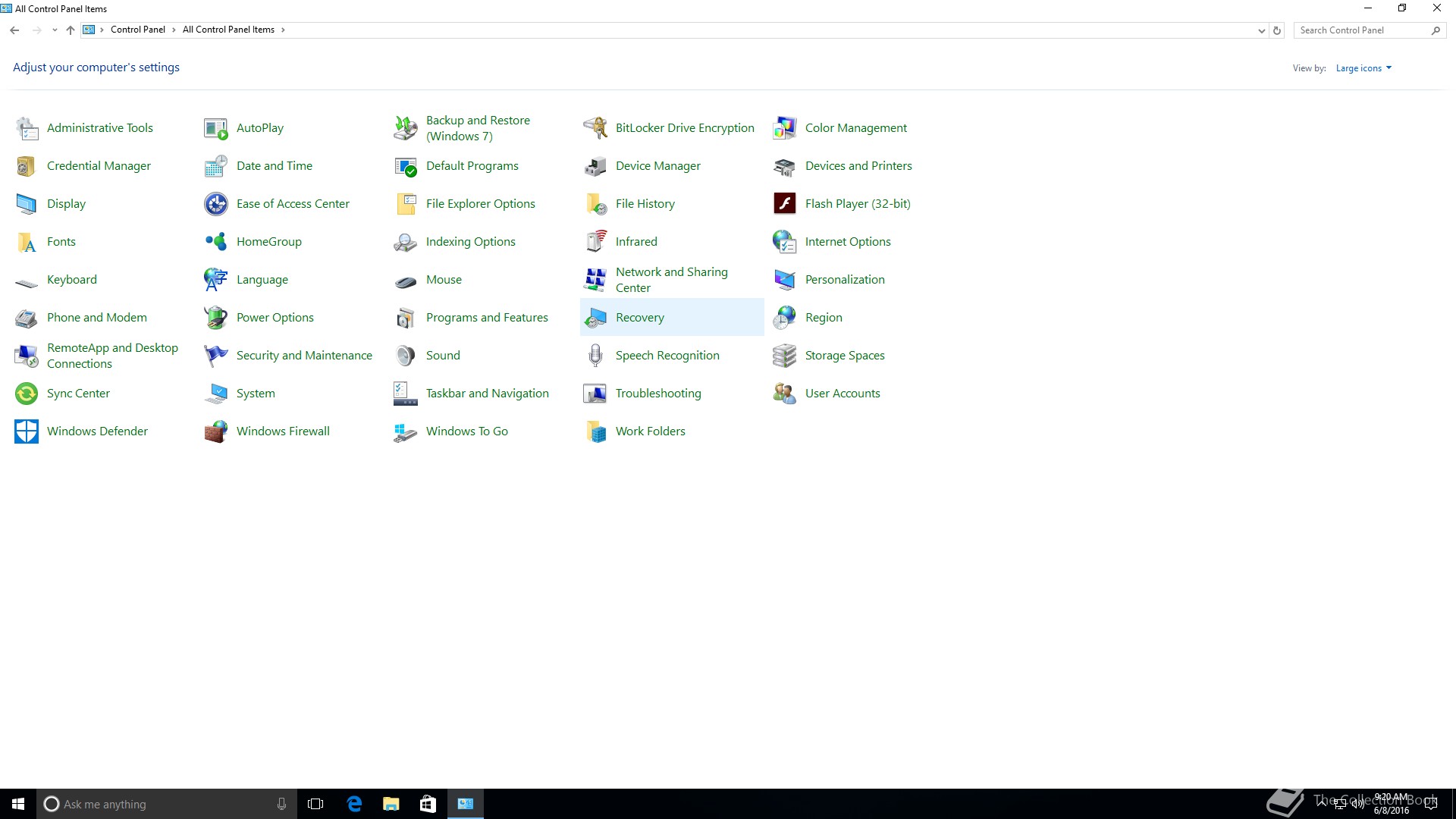Screen dimensions: 1456x819
Task: Open the Infrared icon
Action: [x=595, y=242]
